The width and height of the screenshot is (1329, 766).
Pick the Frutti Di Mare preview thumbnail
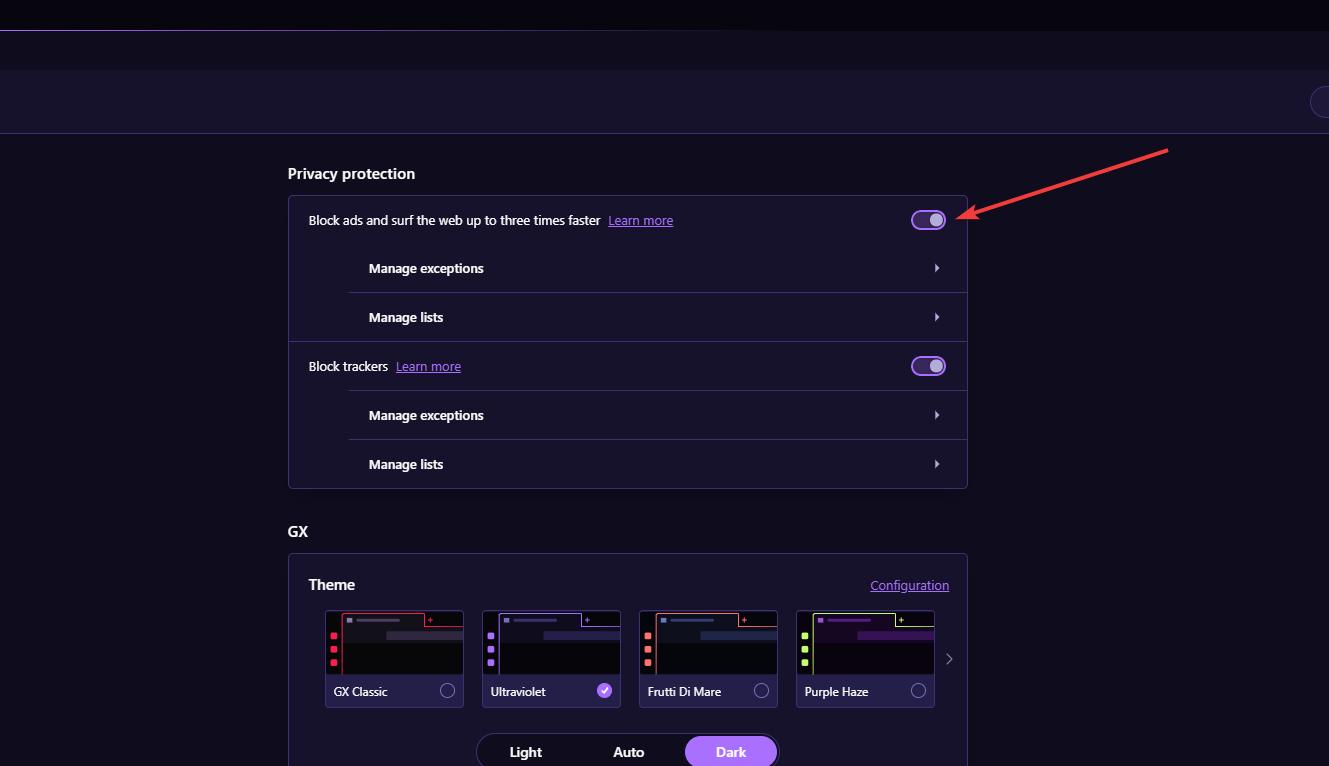[x=708, y=643]
